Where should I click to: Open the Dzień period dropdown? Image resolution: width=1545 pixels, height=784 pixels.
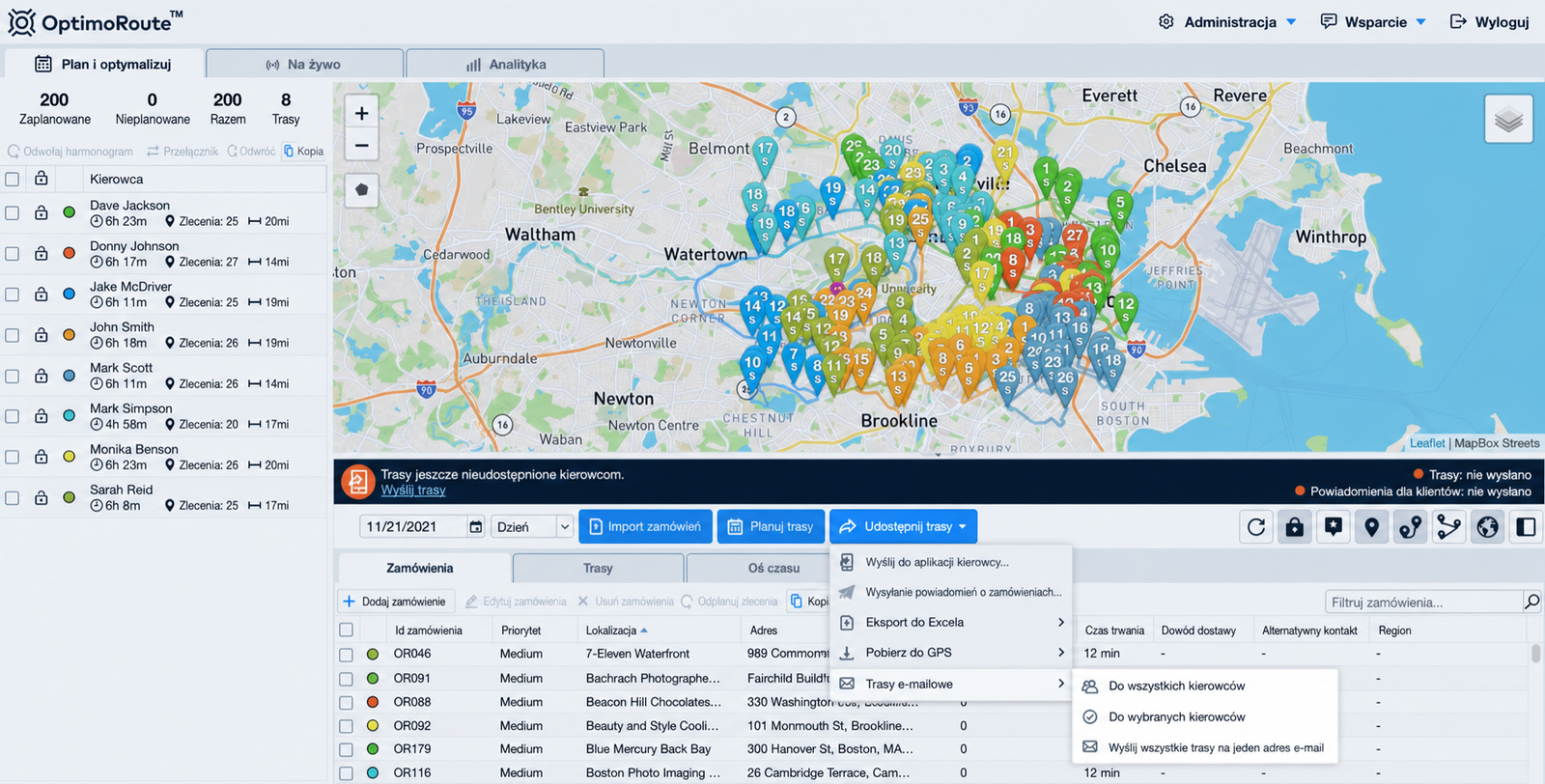tap(532, 526)
